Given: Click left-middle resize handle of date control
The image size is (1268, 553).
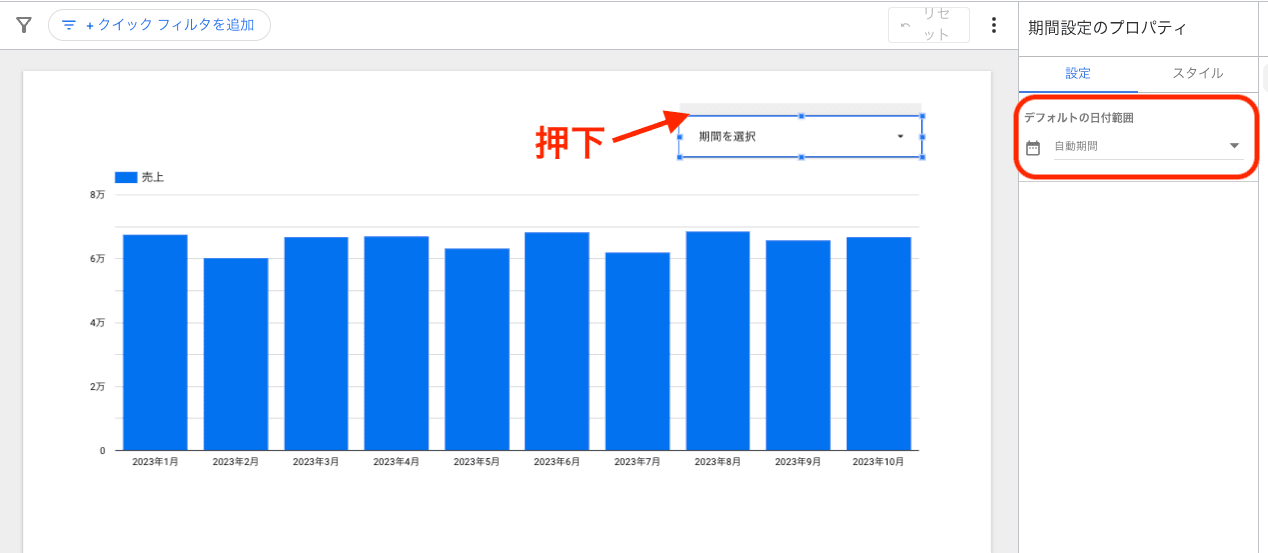Looking at the screenshot, I should pyautogui.click(x=680, y=137).
